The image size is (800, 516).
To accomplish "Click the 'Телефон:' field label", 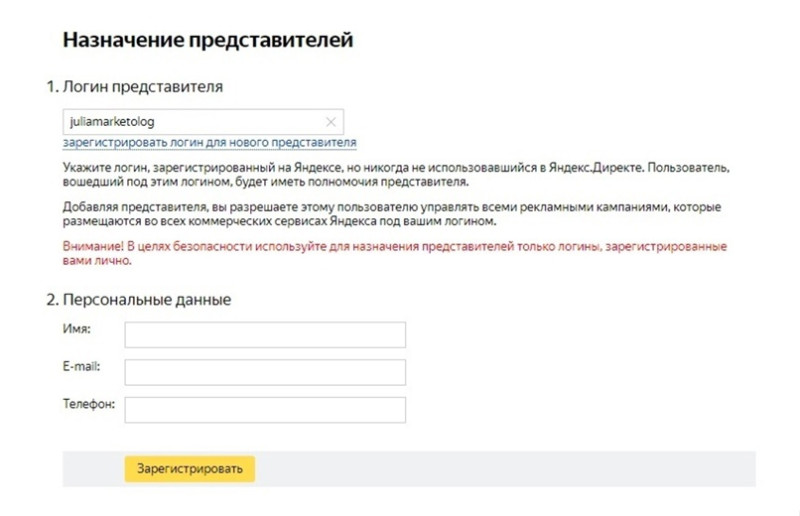I will [89, 404].
